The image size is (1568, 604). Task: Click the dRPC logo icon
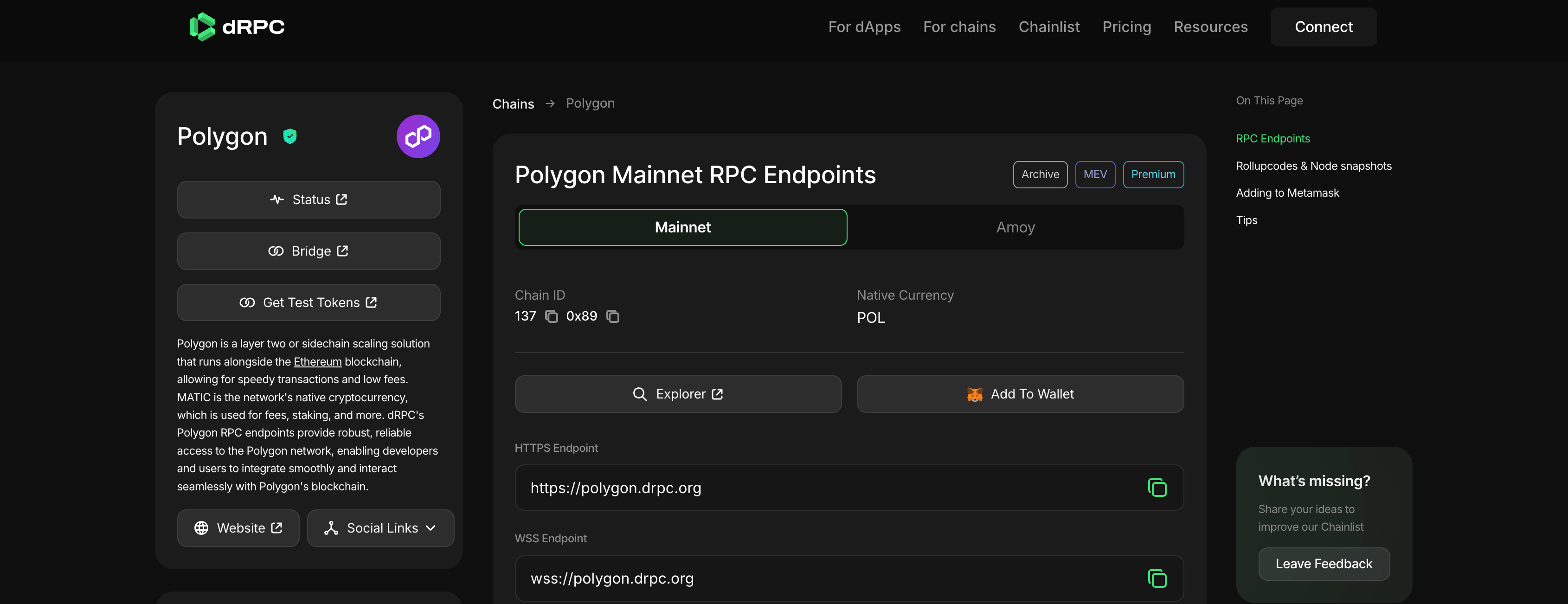(x=202, y=27)
